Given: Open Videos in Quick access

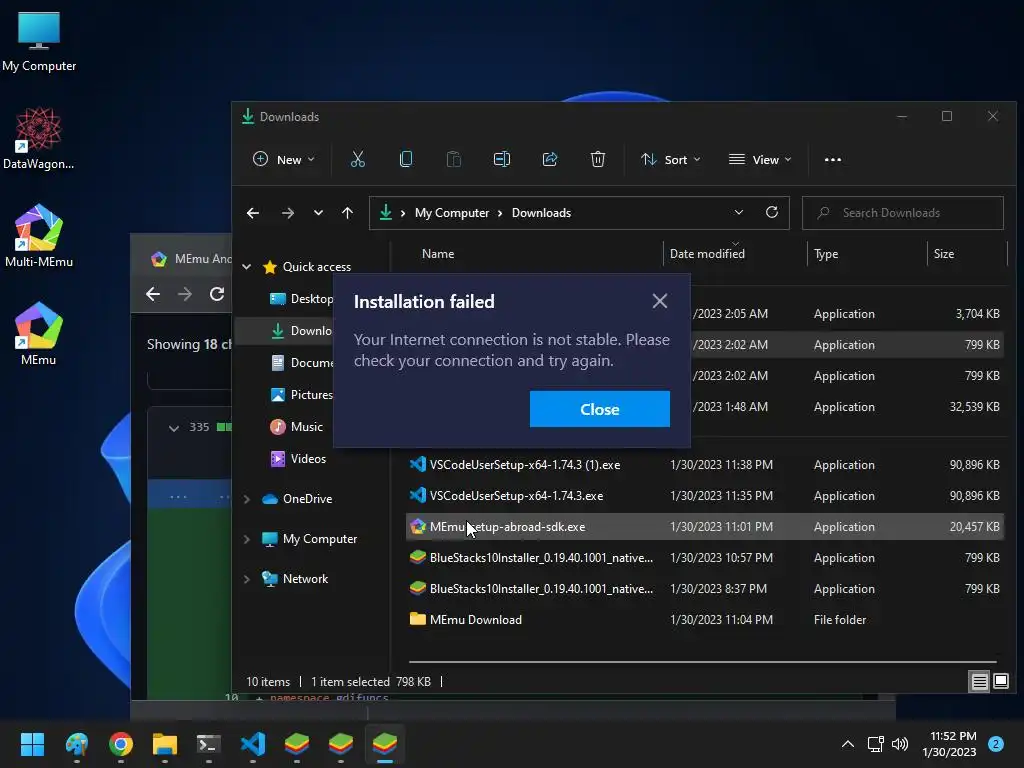Looking at the screenshot, I should click(x=298, y=458).
